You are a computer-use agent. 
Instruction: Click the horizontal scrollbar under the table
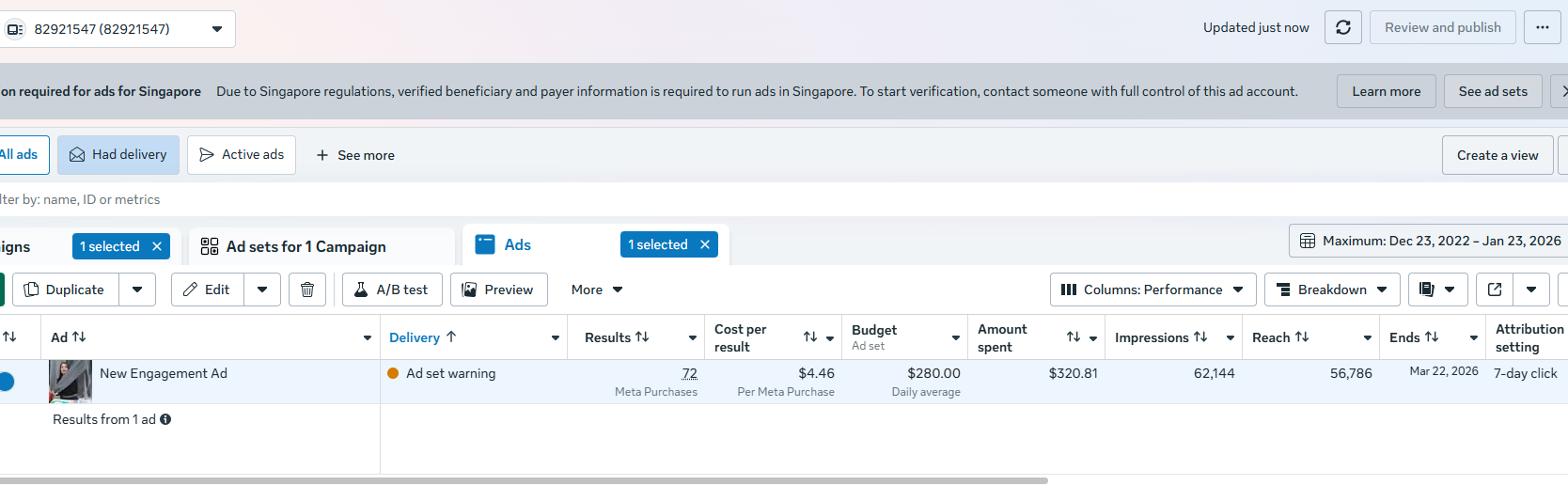pos(523,480)
